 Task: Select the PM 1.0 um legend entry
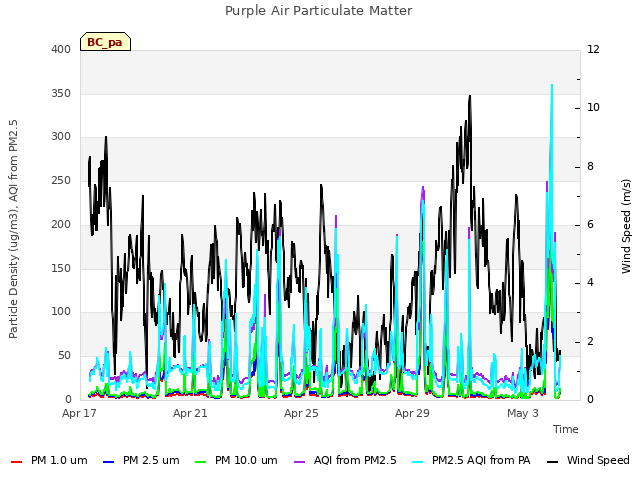(49, 460)
